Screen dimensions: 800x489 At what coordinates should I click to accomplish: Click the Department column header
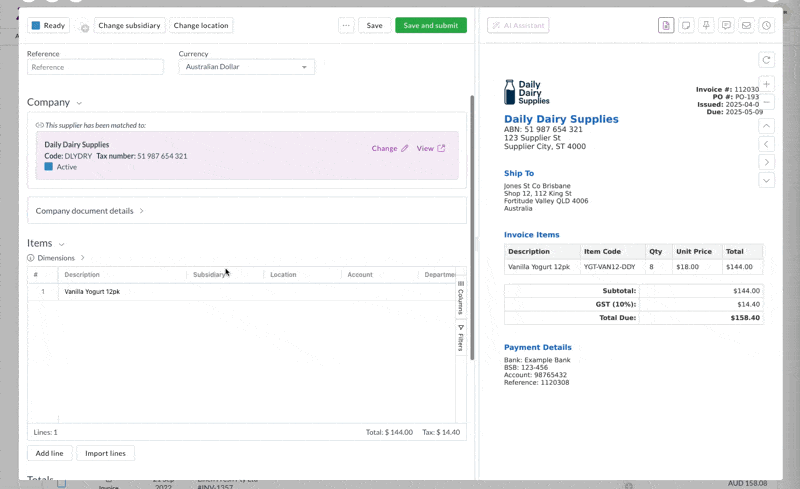pos(439,275)
